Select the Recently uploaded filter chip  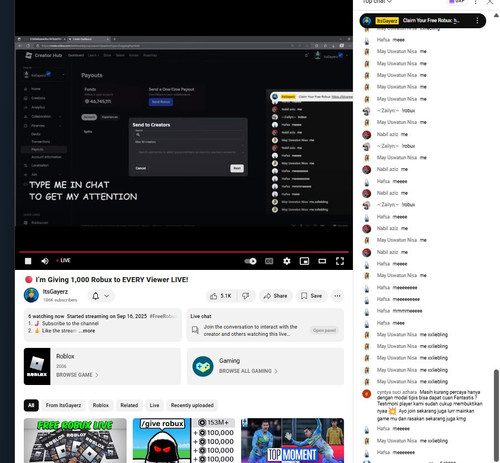click(192, 405)
